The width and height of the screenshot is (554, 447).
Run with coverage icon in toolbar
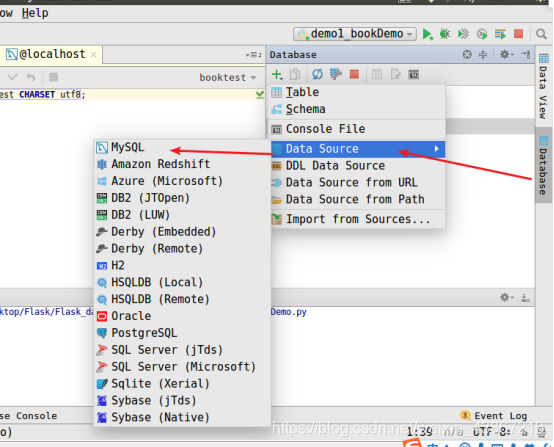pyautogui.click(x=463, y=34)
